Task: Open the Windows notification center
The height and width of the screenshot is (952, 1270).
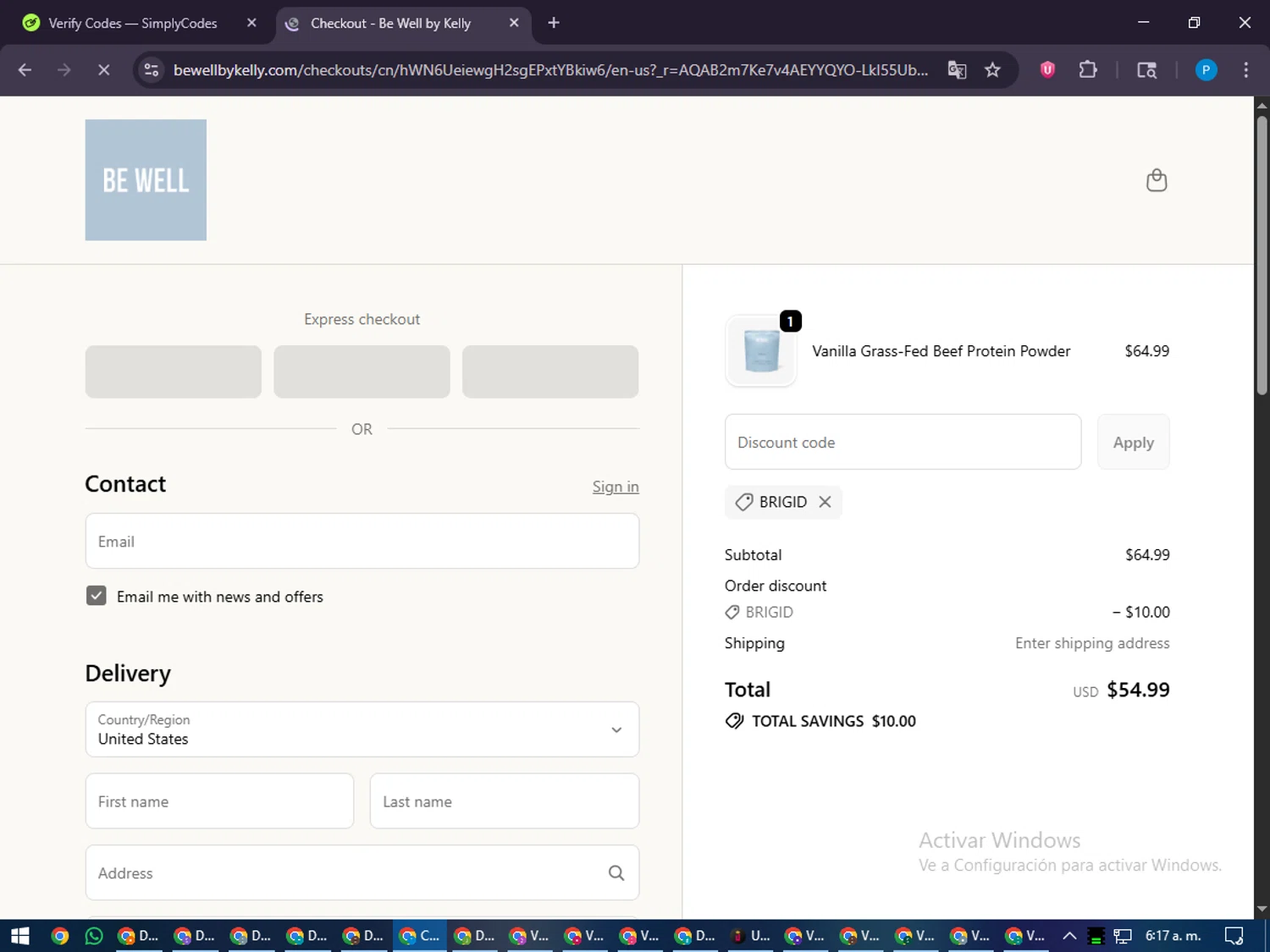Action: (1234, 936)
